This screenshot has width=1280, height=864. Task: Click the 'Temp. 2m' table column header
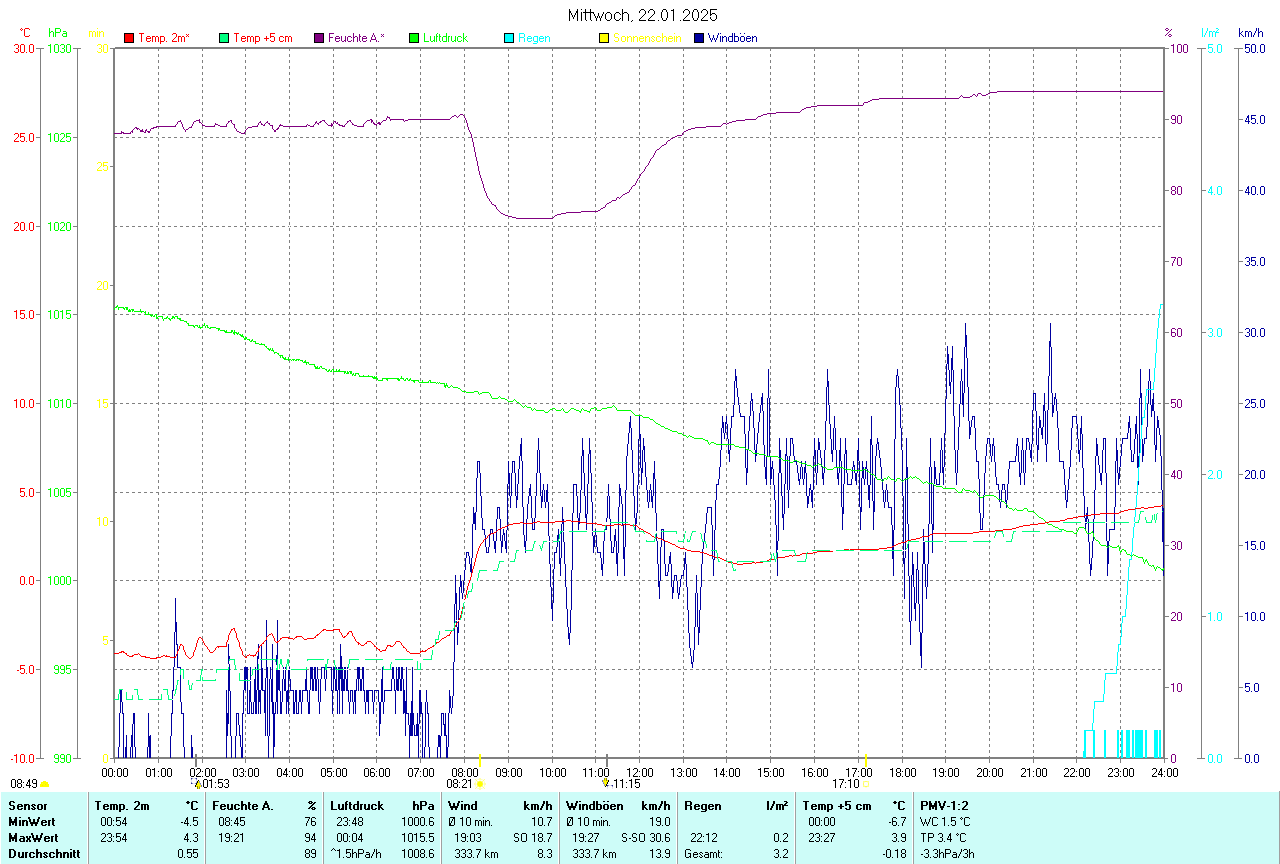122,805
